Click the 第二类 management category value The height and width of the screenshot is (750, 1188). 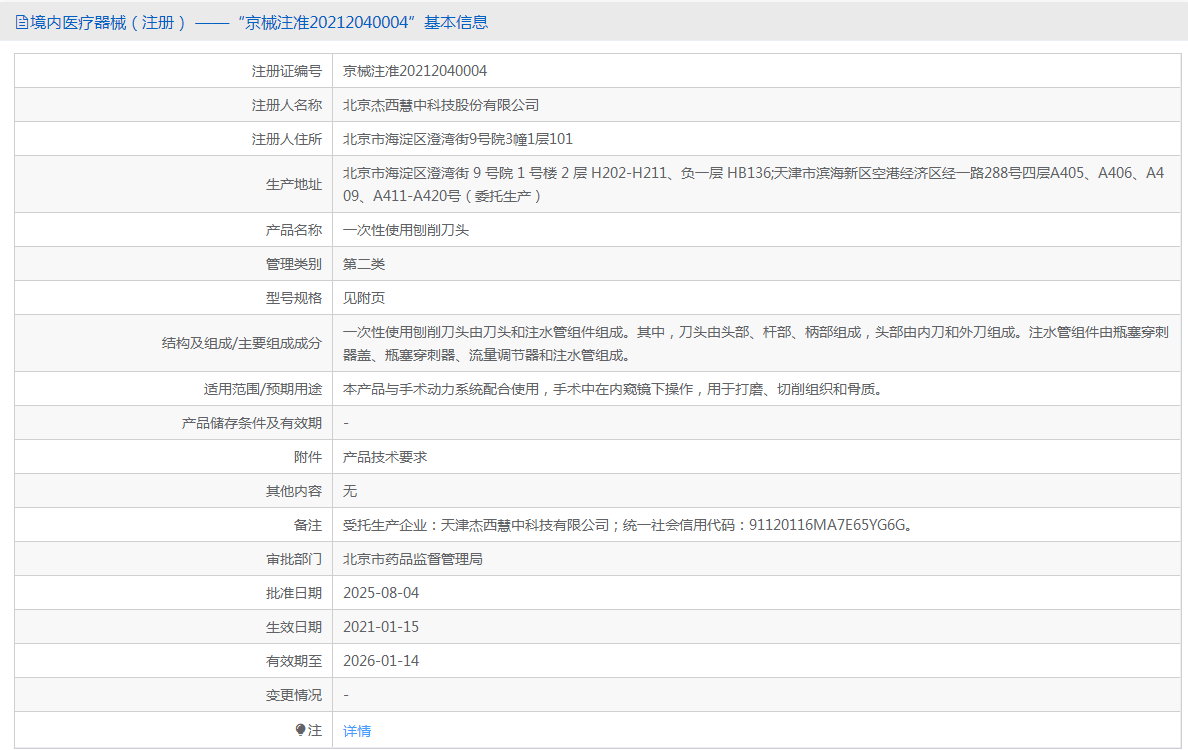364,264
